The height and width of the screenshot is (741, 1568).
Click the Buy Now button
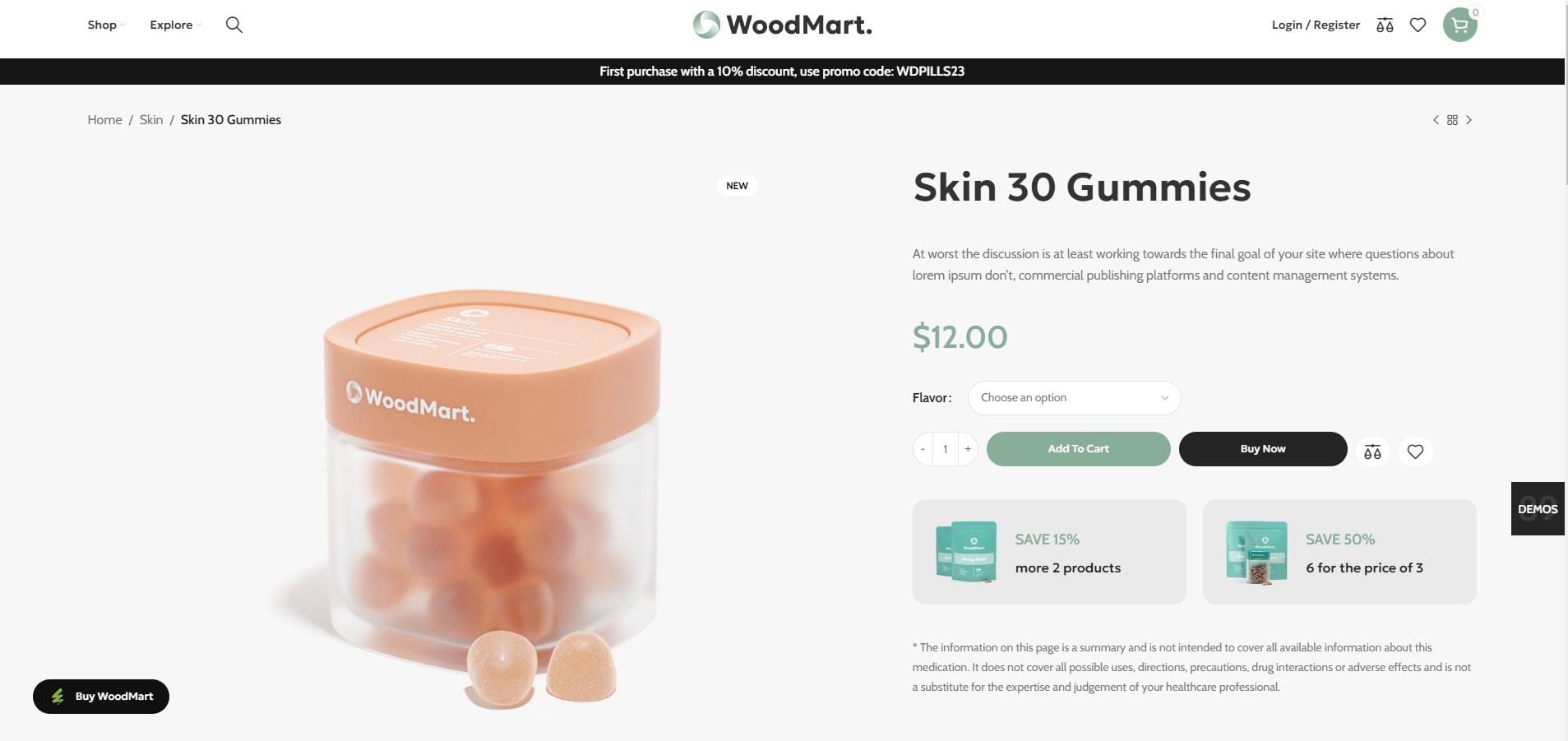1263,449
